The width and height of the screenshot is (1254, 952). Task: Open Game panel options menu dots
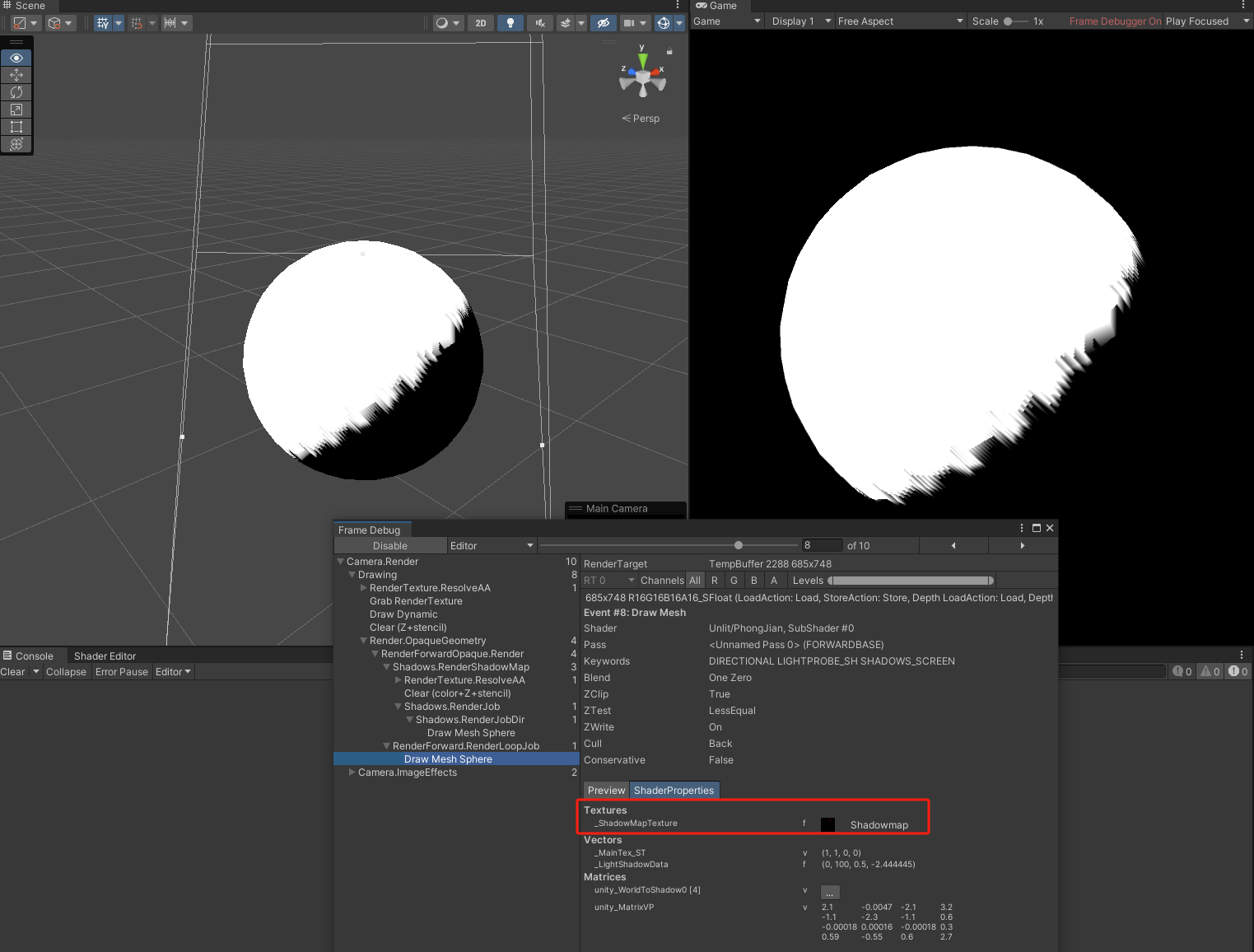click(x=1243, y=6)
